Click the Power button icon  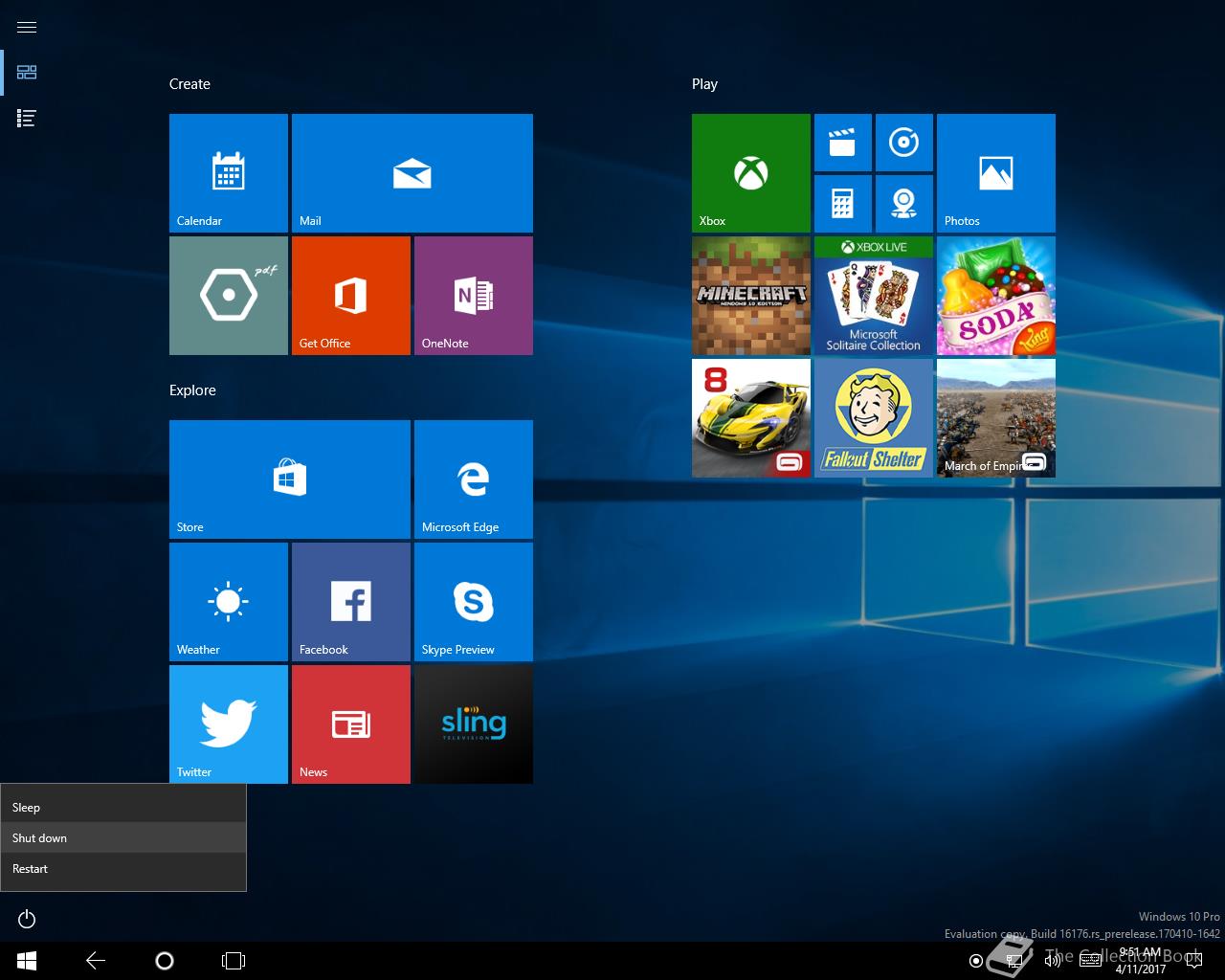[x=27, y=919]
